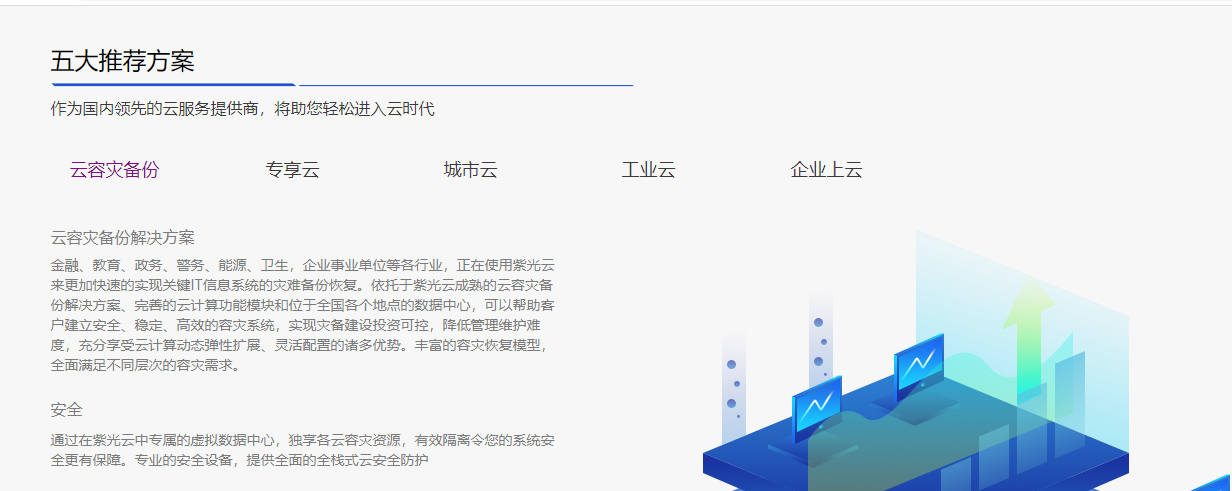Click the 安全 section heading

[67, 410]
